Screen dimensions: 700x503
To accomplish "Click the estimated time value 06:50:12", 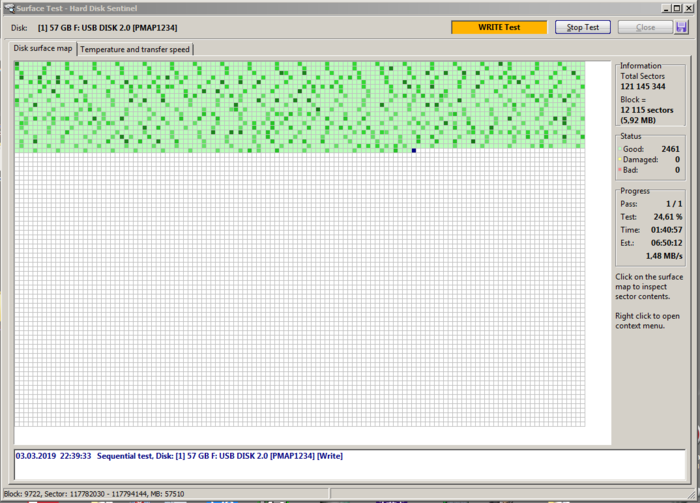I will 667,243.
